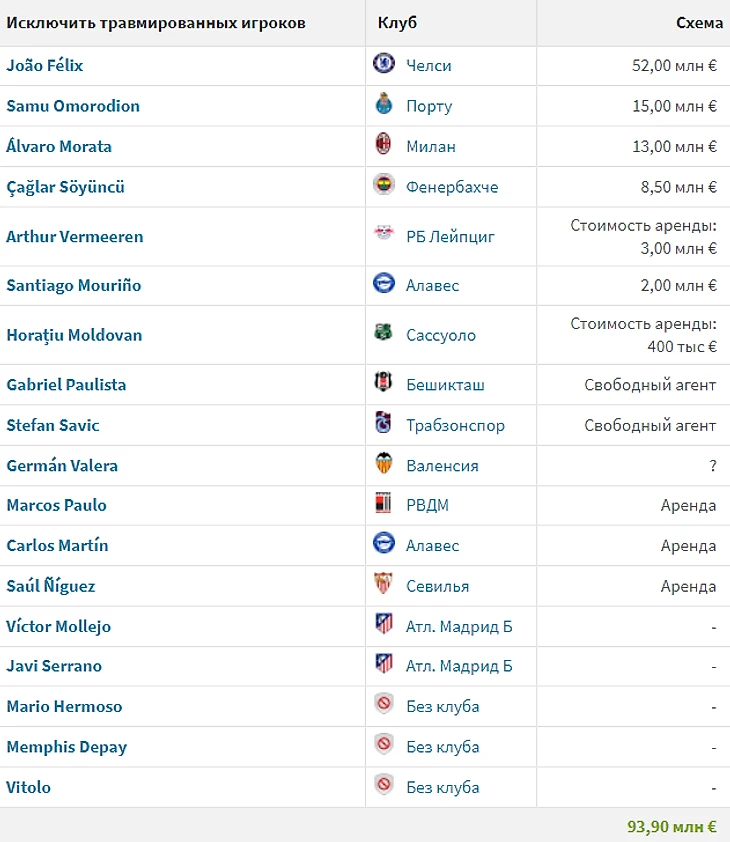
Task: Click the Атл. Мадрид Б link for Javi Serrano
Action: pyautogui.click(x=459, y=666)
